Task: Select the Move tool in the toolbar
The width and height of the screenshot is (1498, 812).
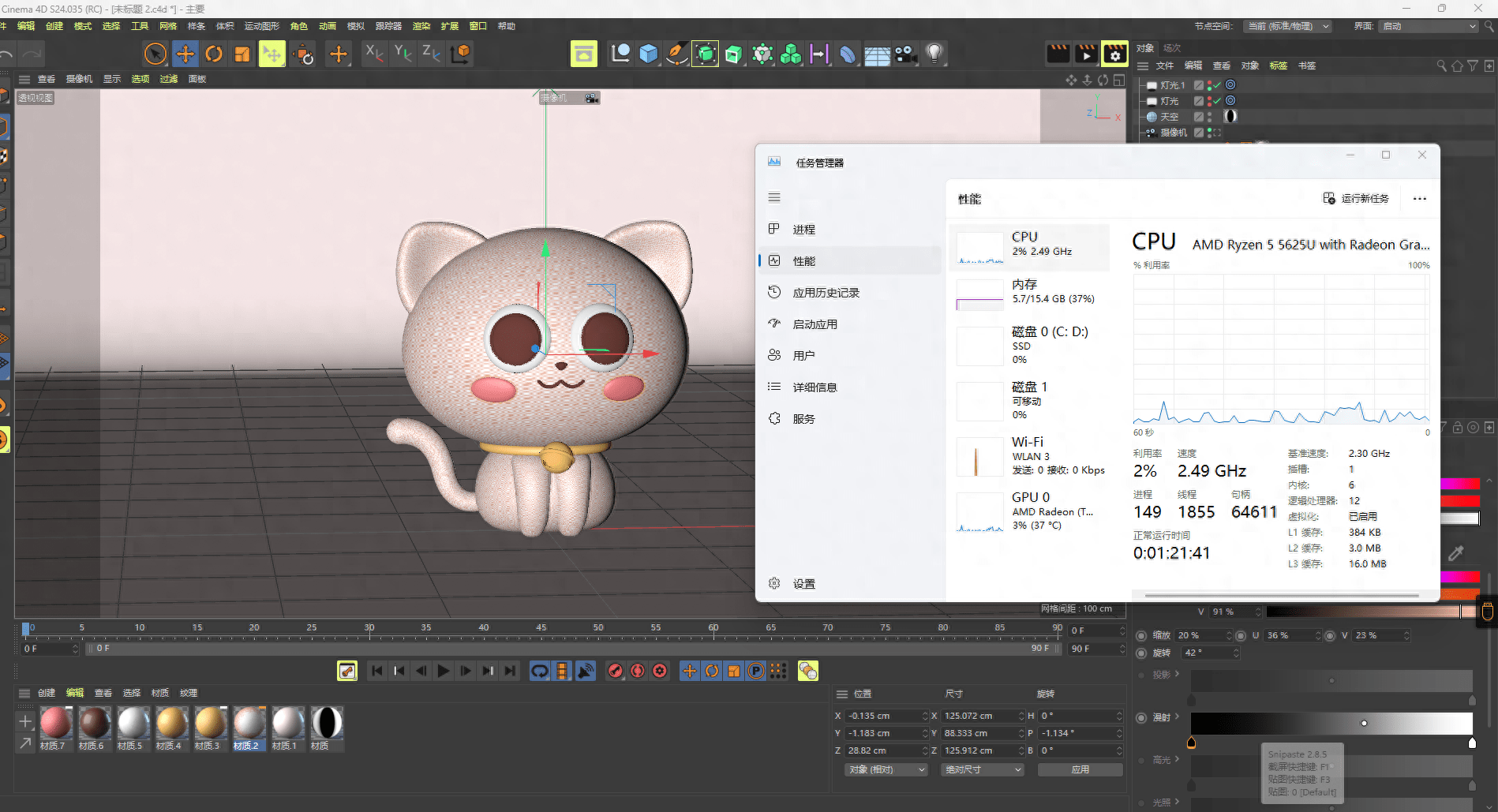Action: (185, 54)
